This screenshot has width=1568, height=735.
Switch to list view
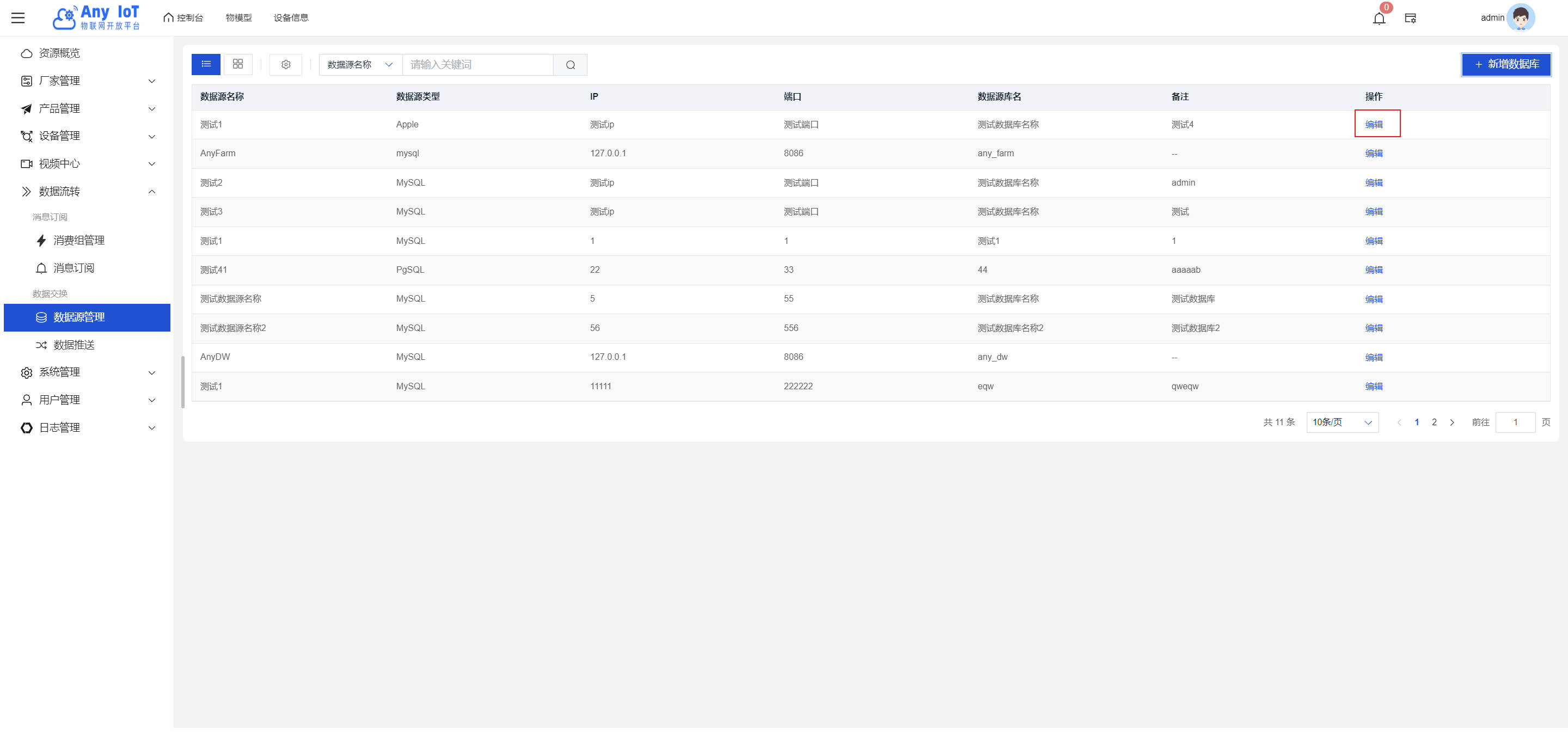point(206,64)
